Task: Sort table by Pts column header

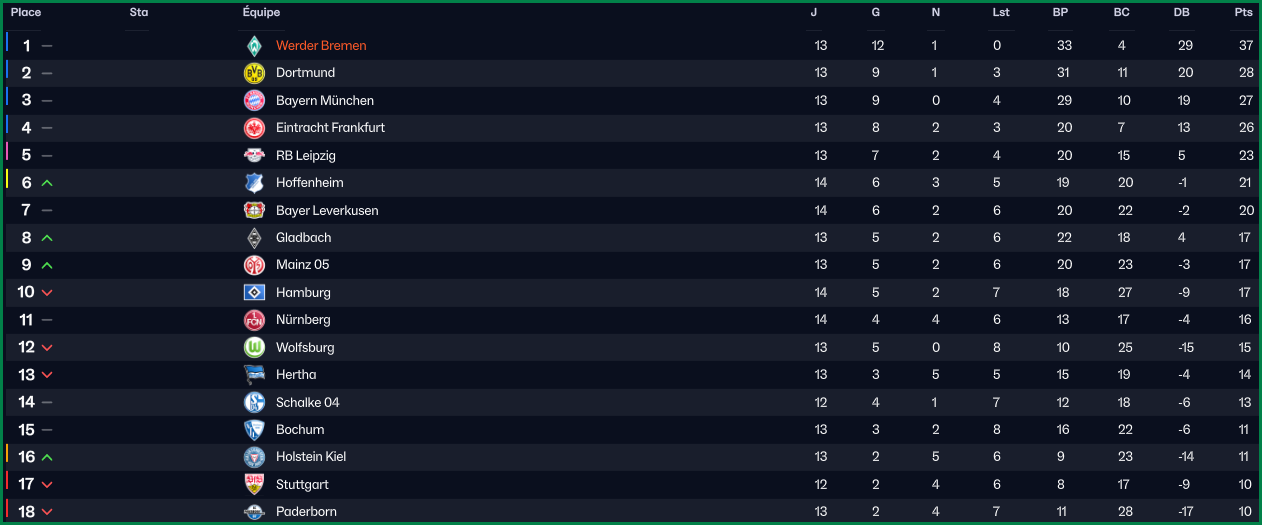Action: click(1244, 12)
